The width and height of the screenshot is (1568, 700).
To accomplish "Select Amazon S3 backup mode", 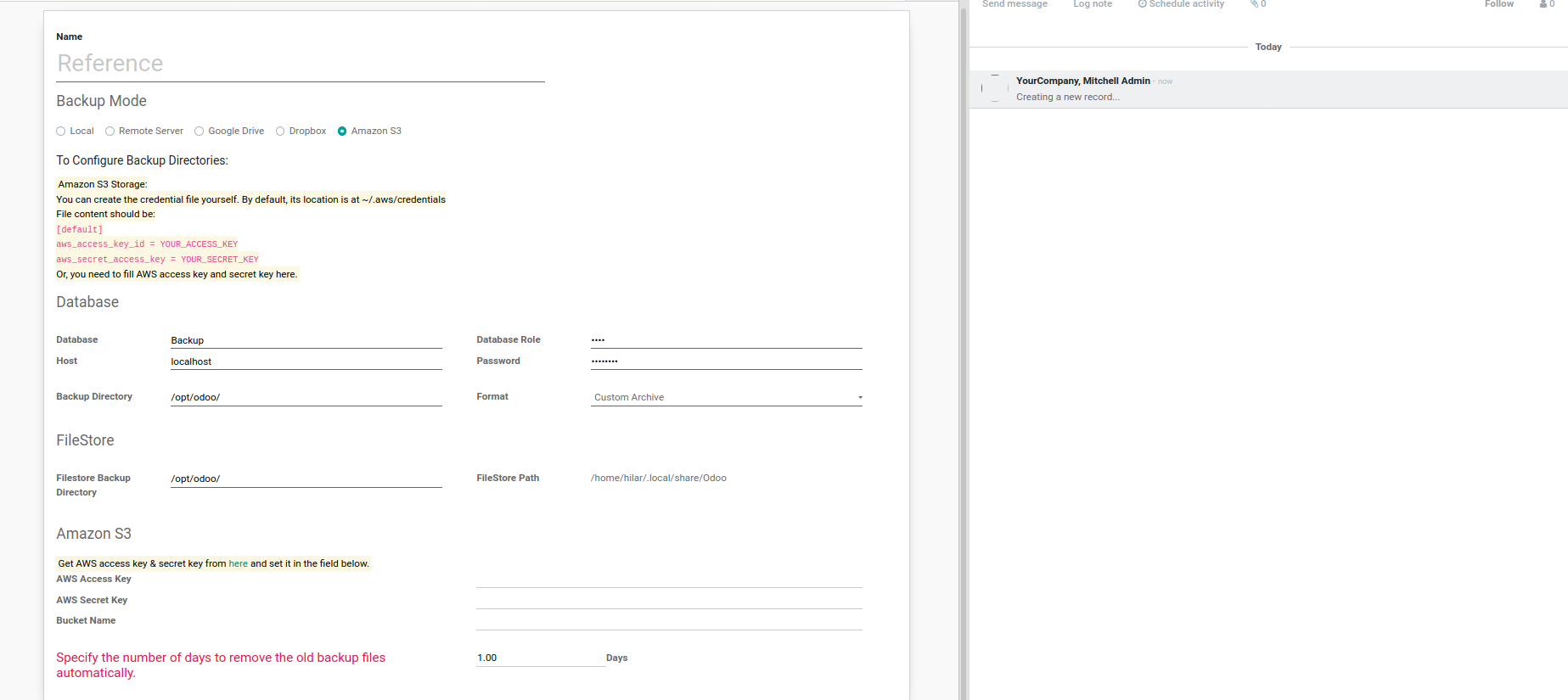I will pos(342,131).
